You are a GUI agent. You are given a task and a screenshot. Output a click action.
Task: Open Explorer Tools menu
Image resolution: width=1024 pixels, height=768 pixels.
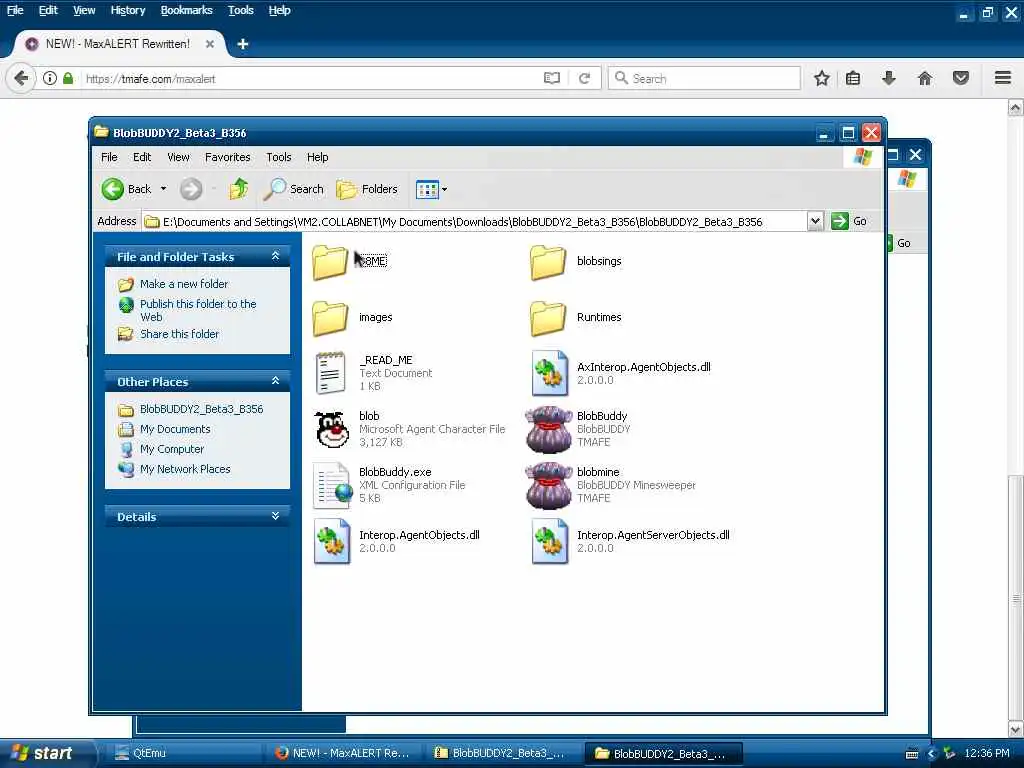point(279,157)
